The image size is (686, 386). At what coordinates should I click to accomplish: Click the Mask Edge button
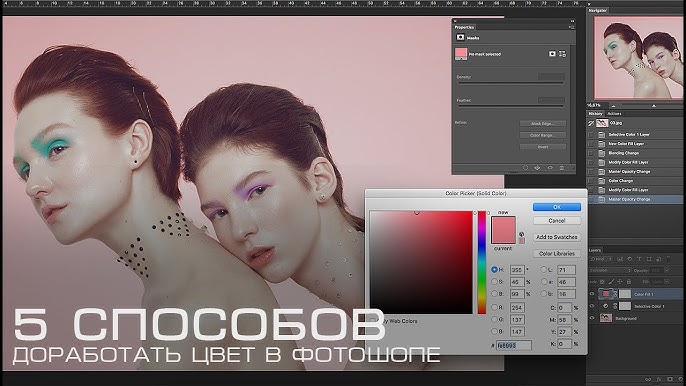tap(542, 124)
